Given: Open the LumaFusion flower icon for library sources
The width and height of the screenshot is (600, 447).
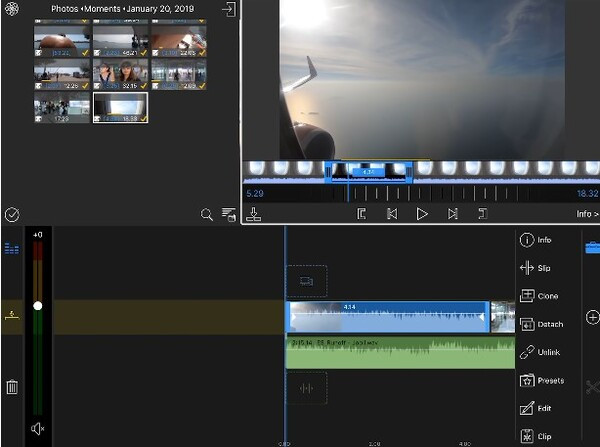Looking at the screenshot, I should (11, 9).
